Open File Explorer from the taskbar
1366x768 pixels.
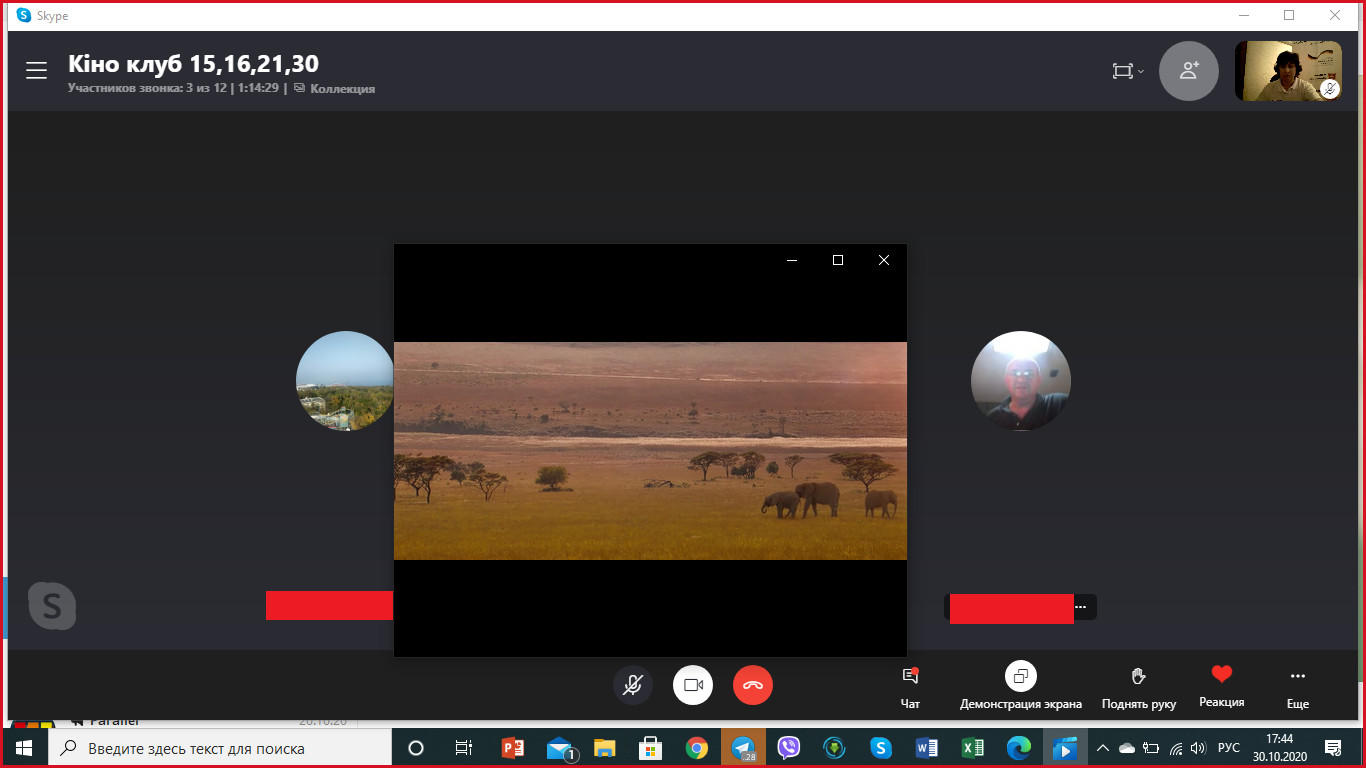(x=605, y=748)
